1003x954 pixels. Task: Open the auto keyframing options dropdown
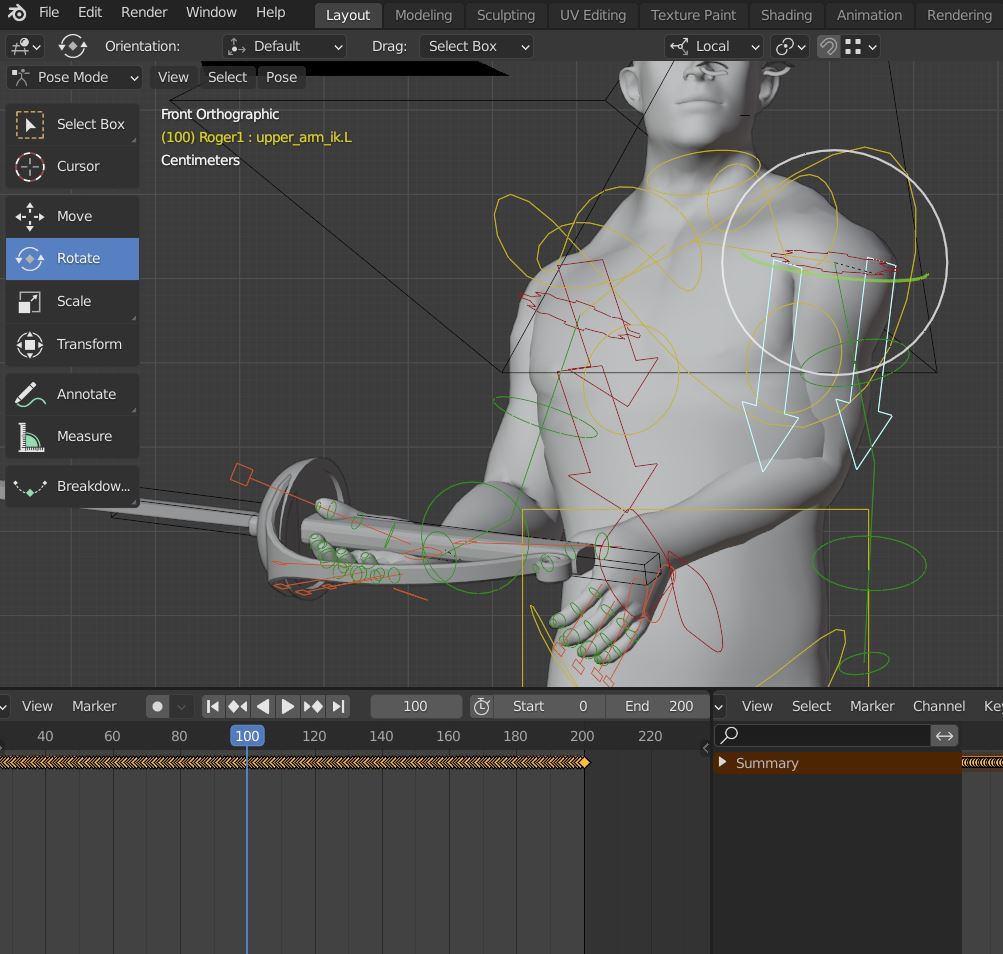click(x=182, y=706)
